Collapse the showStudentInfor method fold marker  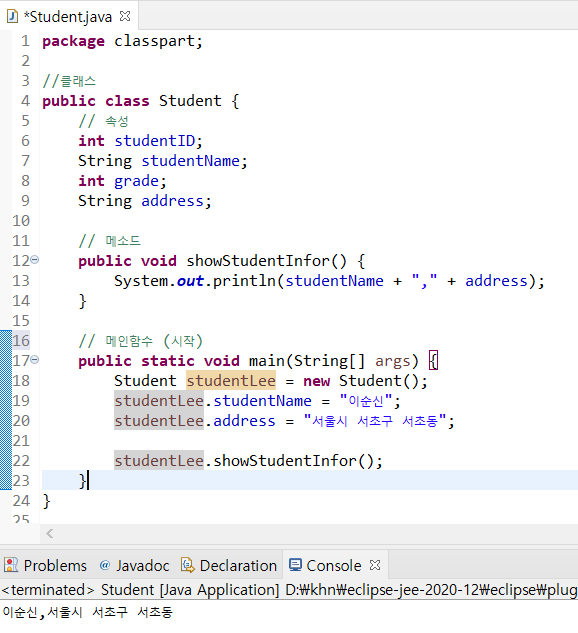coord(35,260)
